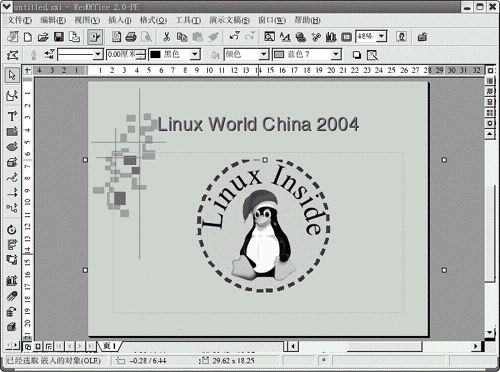Open the line color 黑色 dropdown

[x=195, y=54]
